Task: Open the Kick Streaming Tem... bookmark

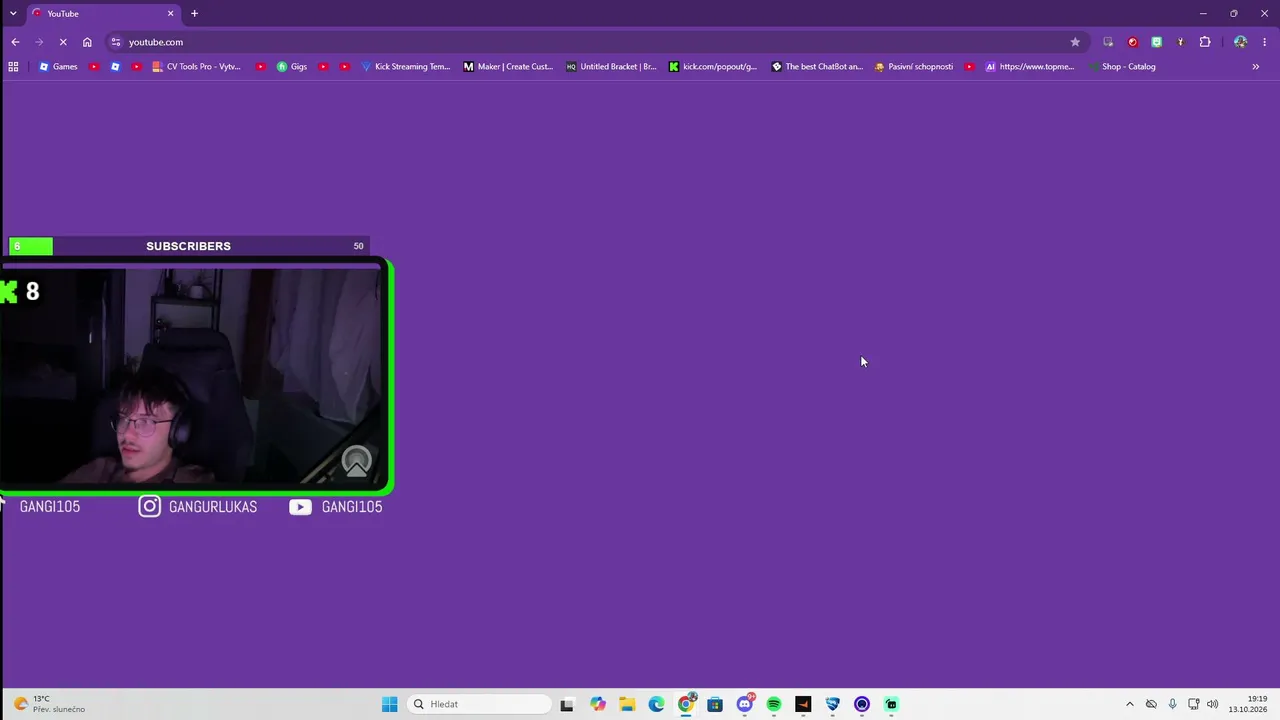Action: pyautogui.click(x=405, y=67)
